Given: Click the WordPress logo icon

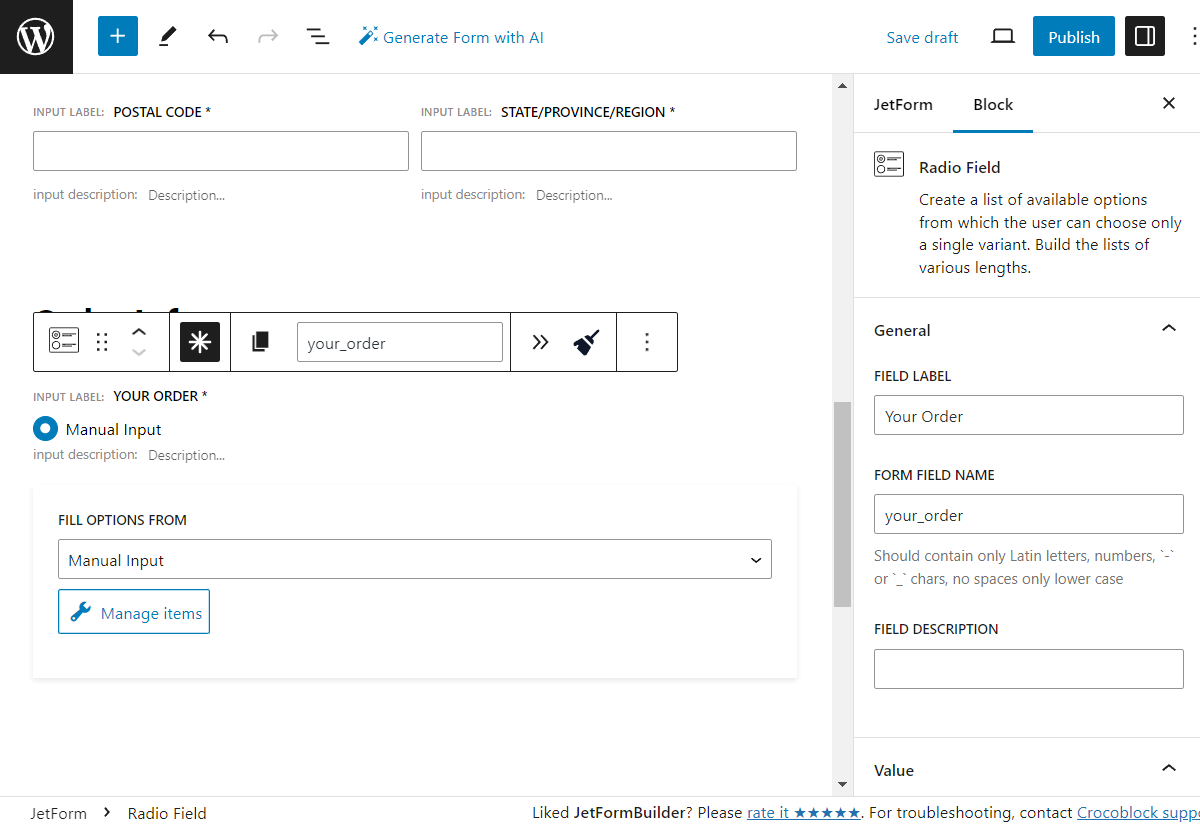Looking at the screenshot, I should 36,36.
